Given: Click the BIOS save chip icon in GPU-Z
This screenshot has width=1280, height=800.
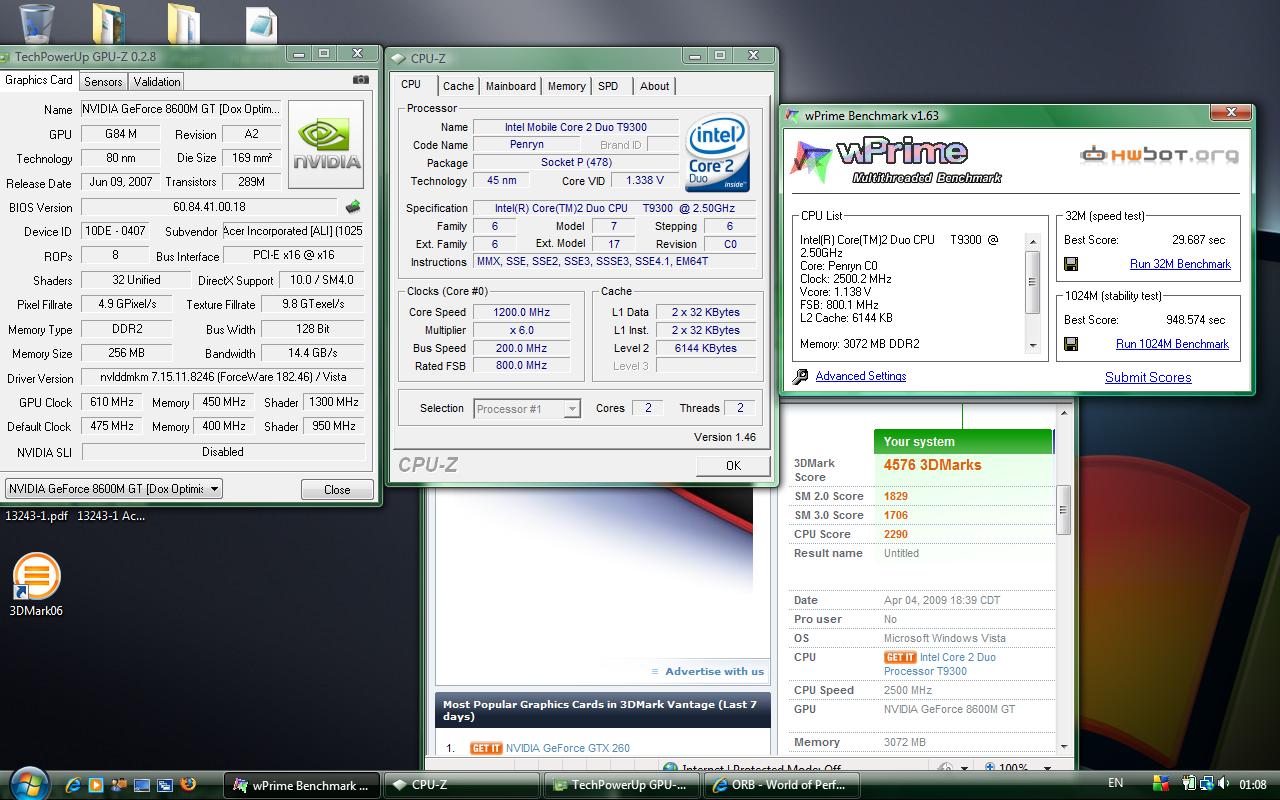Looking at the screenshot, I should 353,207.
